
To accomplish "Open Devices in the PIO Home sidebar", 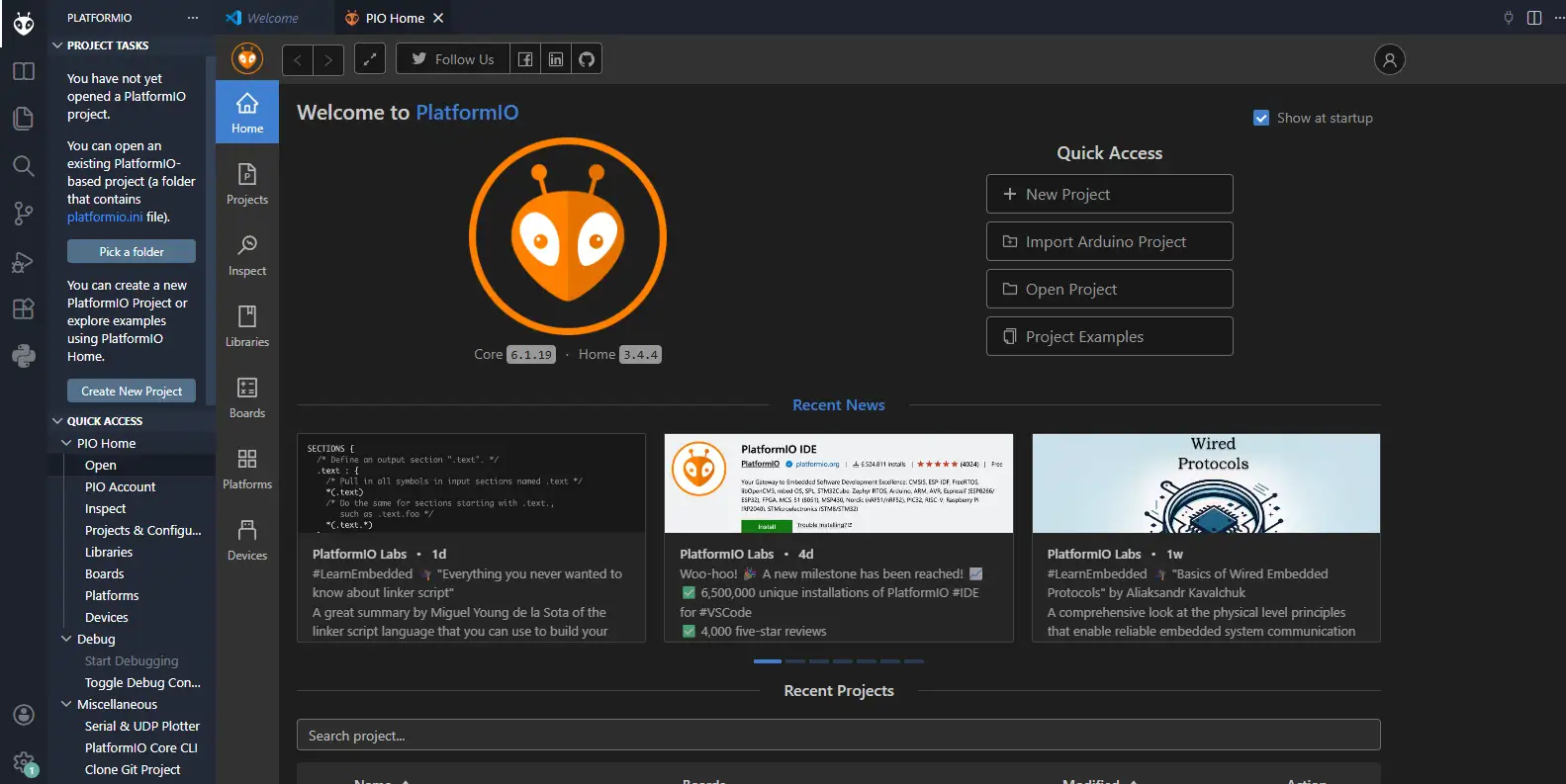I will 247,540.
